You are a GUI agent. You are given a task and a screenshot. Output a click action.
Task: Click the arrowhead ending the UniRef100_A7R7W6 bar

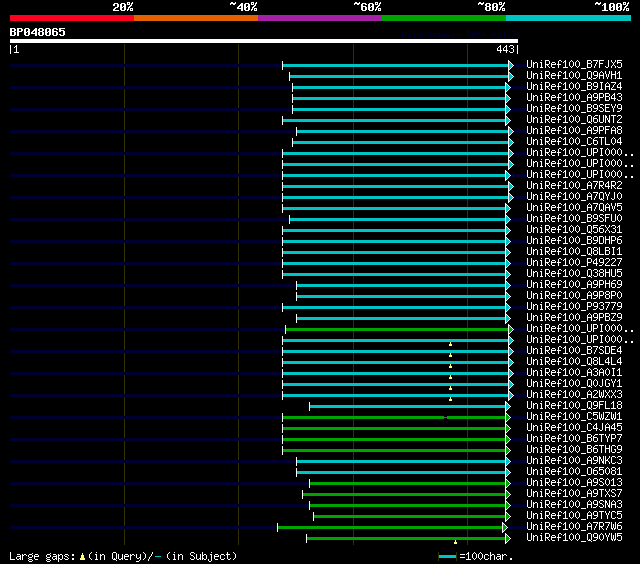point(505,527)
